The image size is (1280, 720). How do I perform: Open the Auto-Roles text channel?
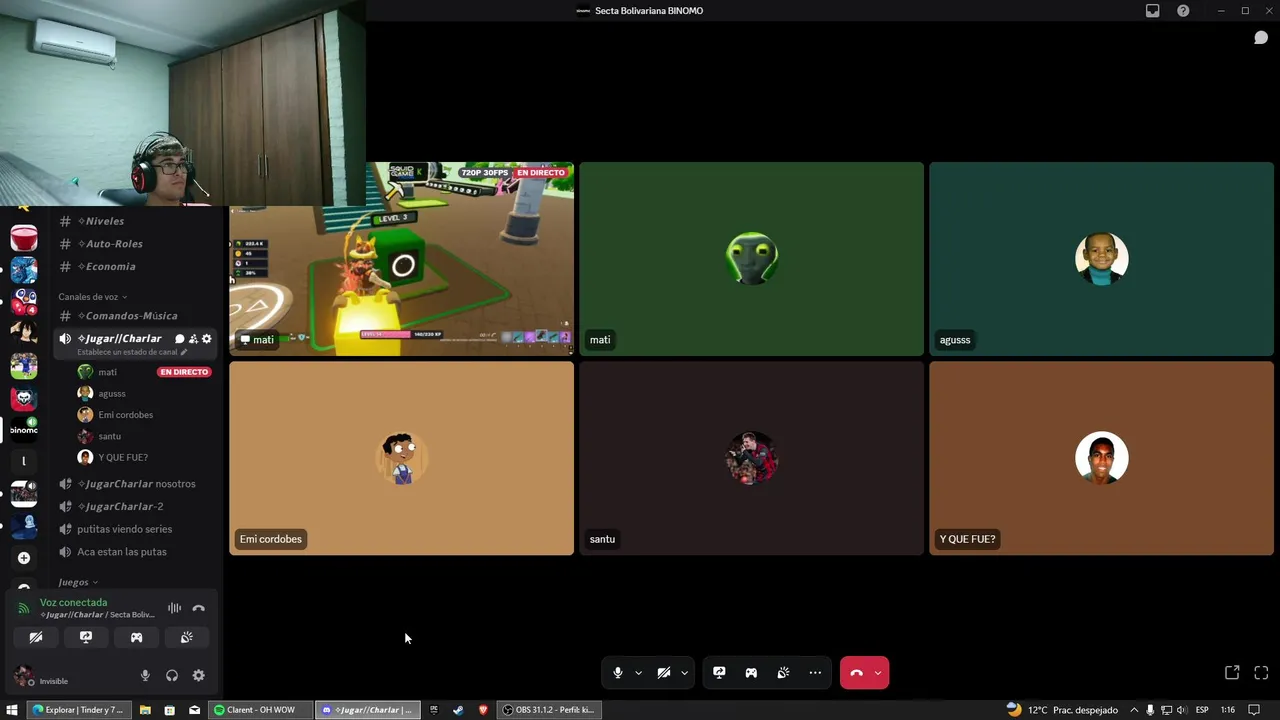point(135,244)
